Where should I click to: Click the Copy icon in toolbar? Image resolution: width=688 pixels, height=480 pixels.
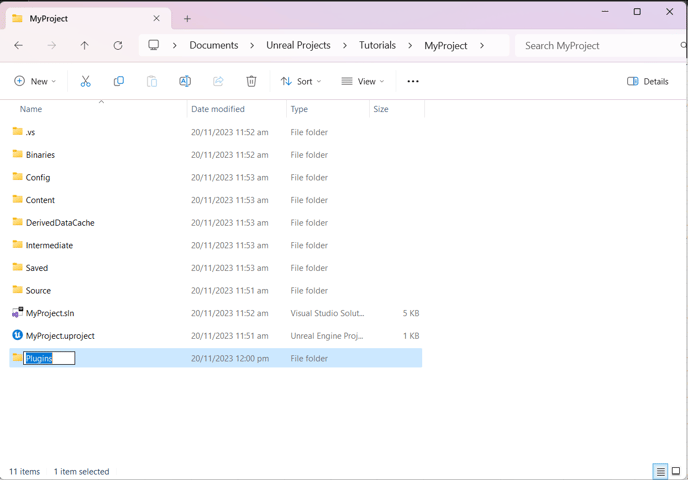click(x=119, y=81)
